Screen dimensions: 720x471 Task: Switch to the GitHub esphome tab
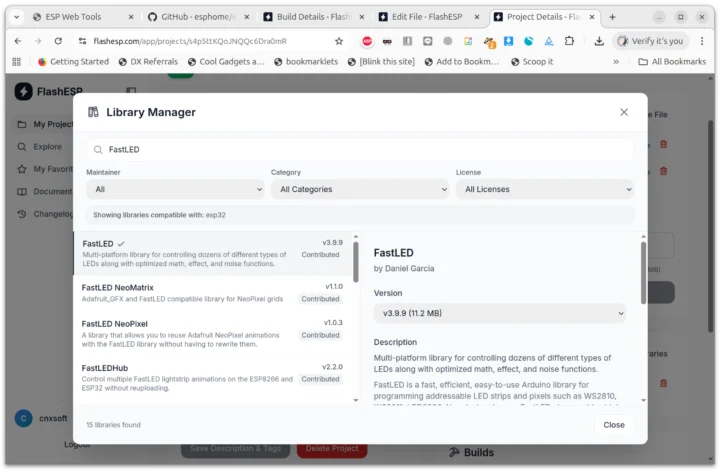(197, 17)
